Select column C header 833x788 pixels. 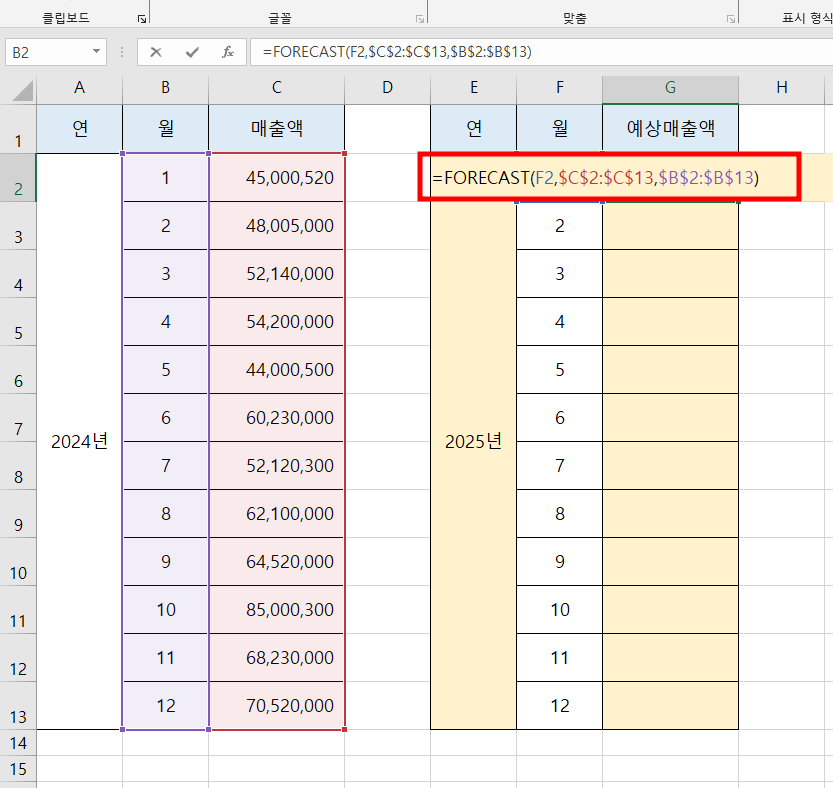[276, 88]
